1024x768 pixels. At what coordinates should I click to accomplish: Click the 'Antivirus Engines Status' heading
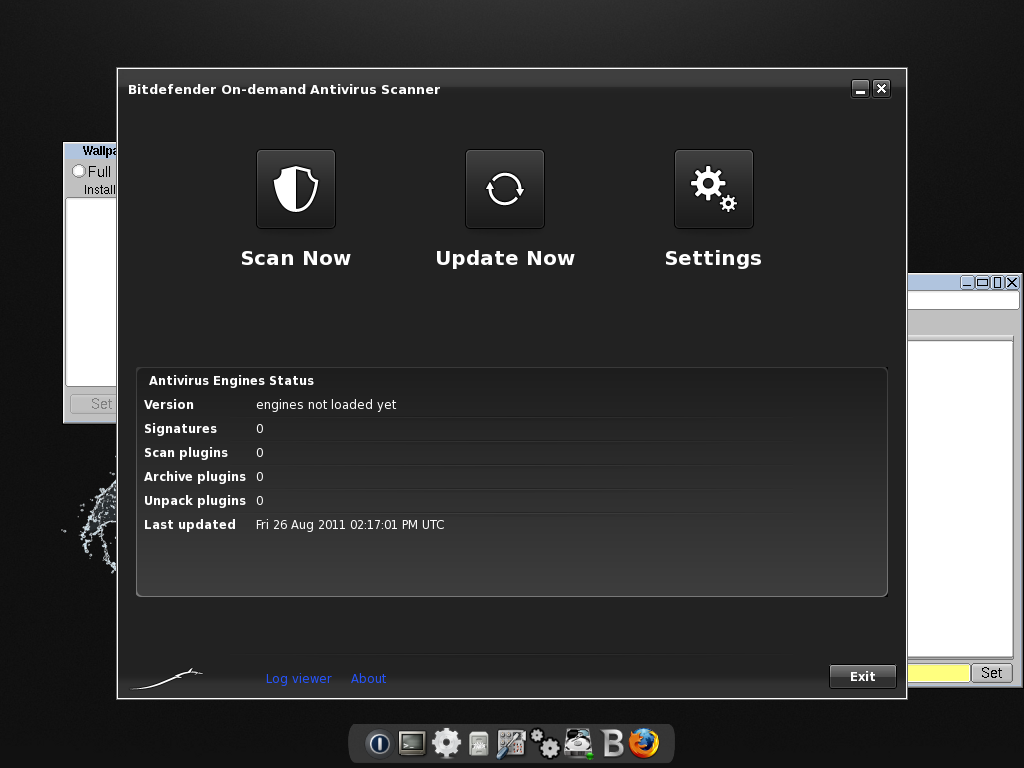(x=231, y=381)
